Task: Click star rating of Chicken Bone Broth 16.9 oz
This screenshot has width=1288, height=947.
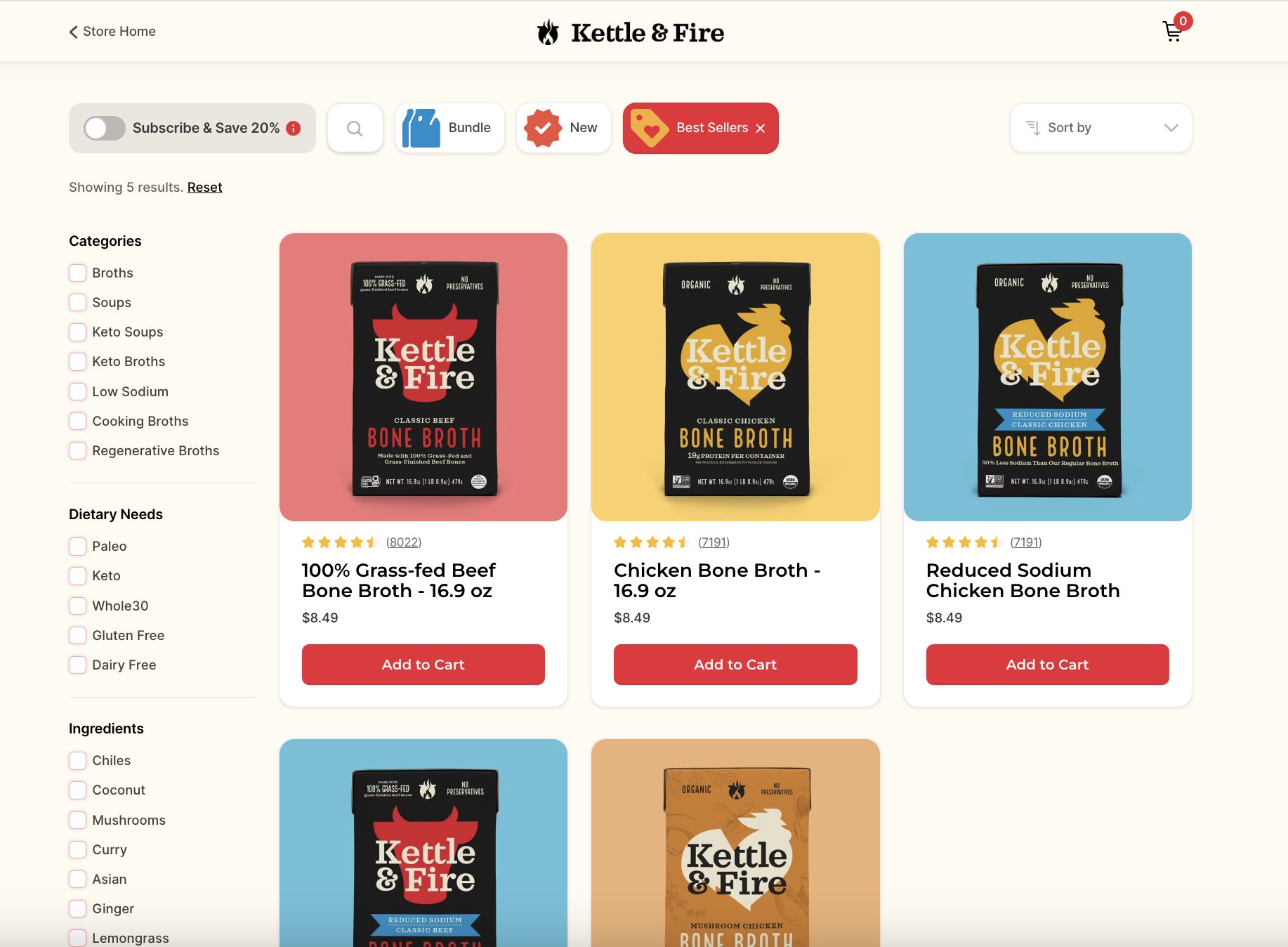Action: 652,542
